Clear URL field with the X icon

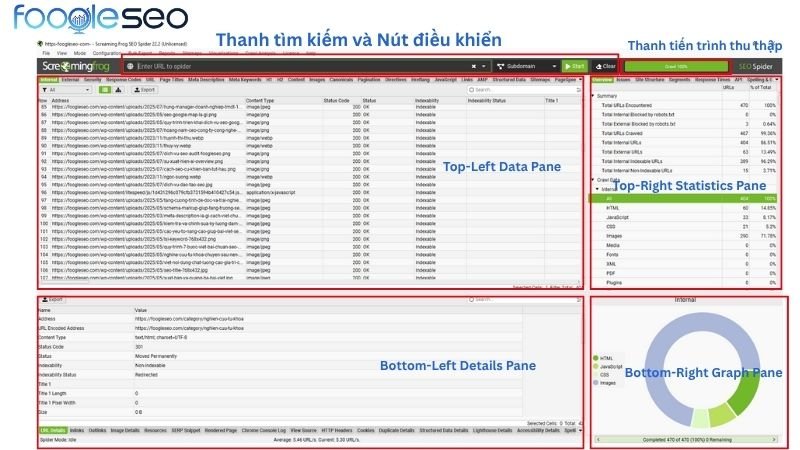pos(473,66)
